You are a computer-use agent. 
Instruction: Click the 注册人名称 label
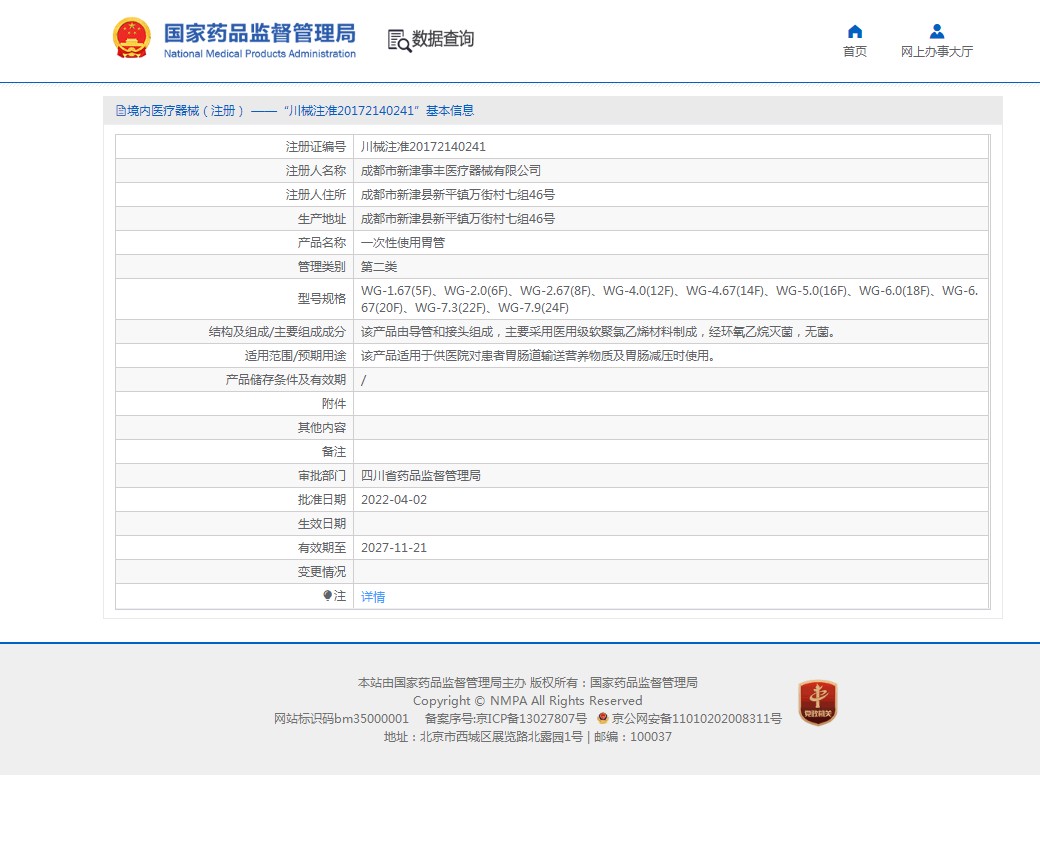tap(316, 170)
